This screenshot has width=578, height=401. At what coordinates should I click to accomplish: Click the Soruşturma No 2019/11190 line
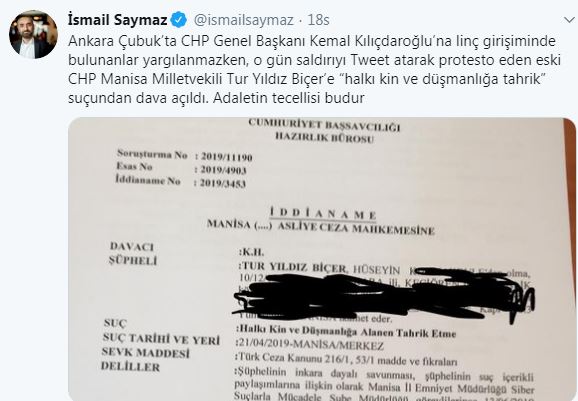pos(184,156)
